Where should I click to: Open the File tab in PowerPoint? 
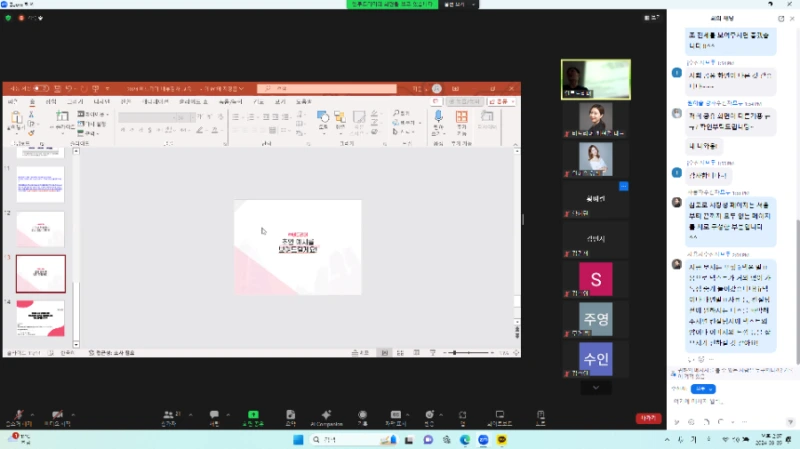[x=14, y=102]
